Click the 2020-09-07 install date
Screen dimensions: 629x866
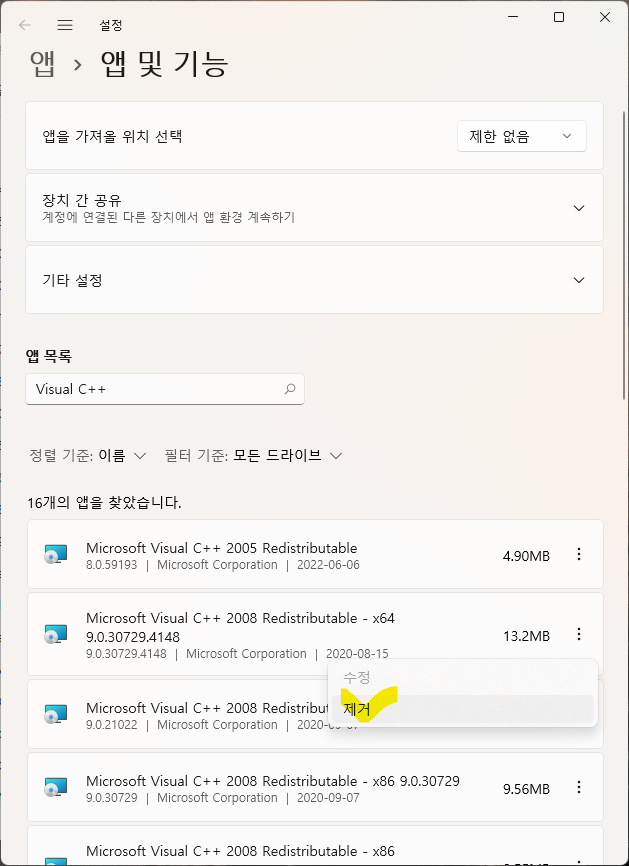click(x=328, y=798)
